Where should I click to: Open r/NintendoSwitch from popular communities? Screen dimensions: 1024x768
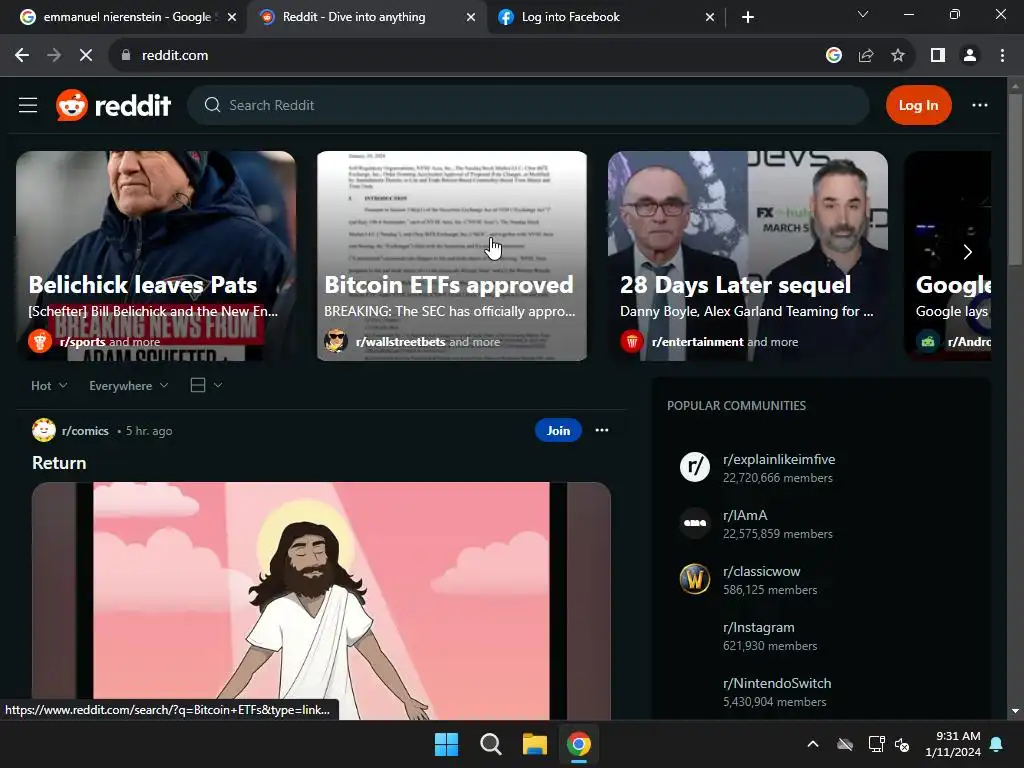point(777,683)
